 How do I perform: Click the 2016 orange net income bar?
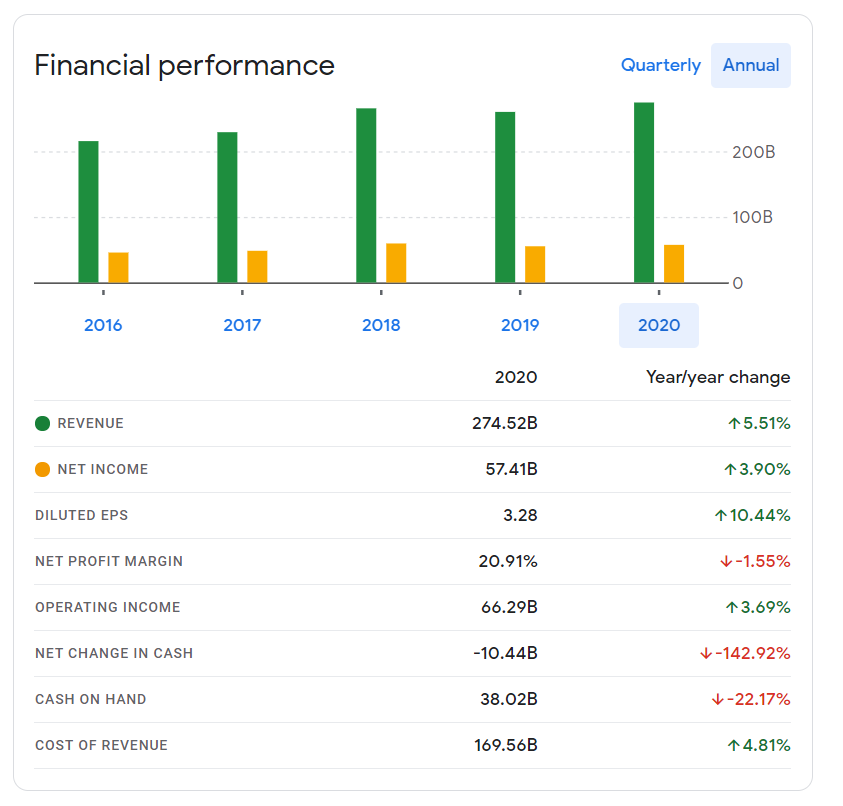(118, 267)
